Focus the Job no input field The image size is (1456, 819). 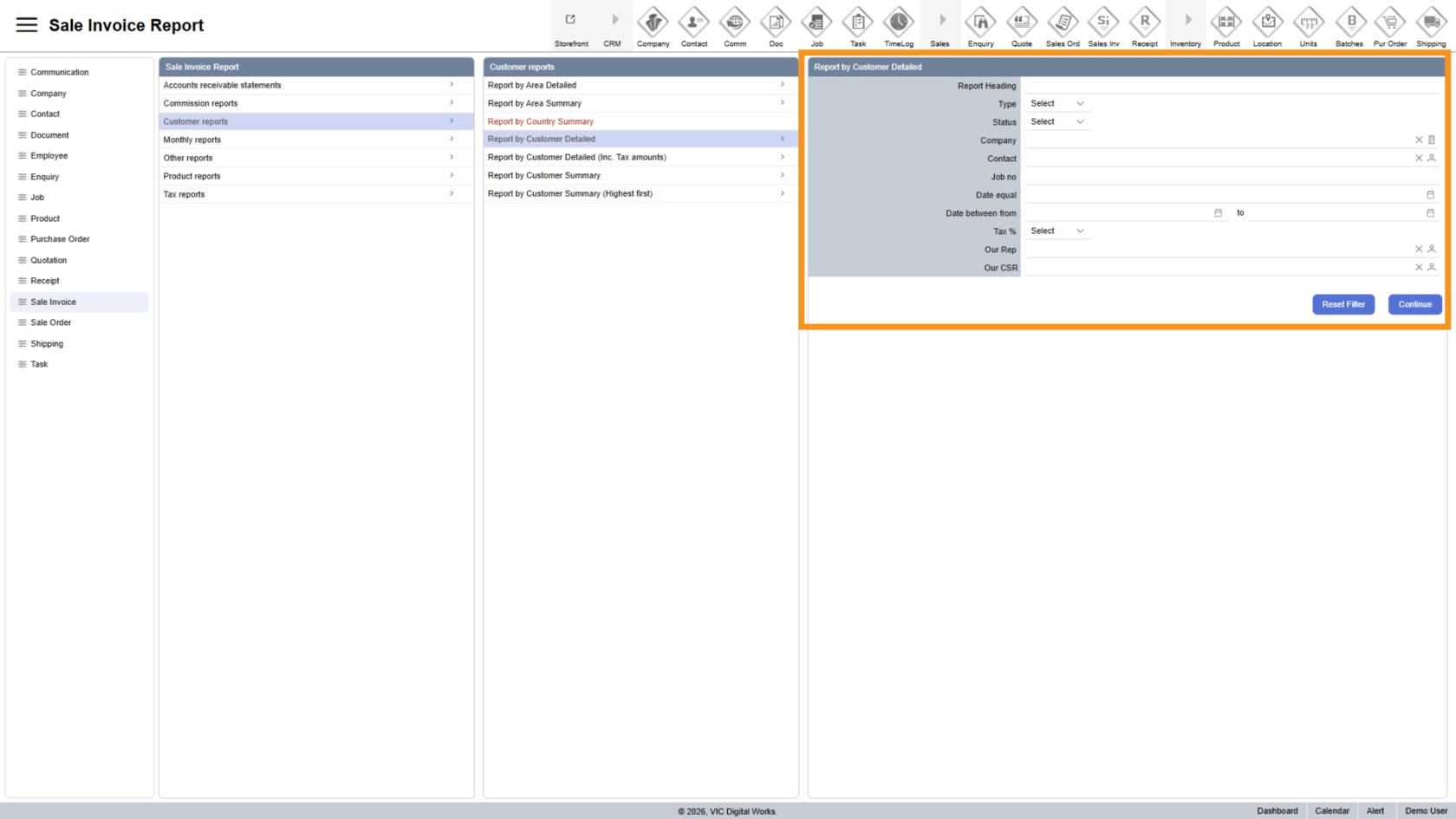(x=1231, y=177)
